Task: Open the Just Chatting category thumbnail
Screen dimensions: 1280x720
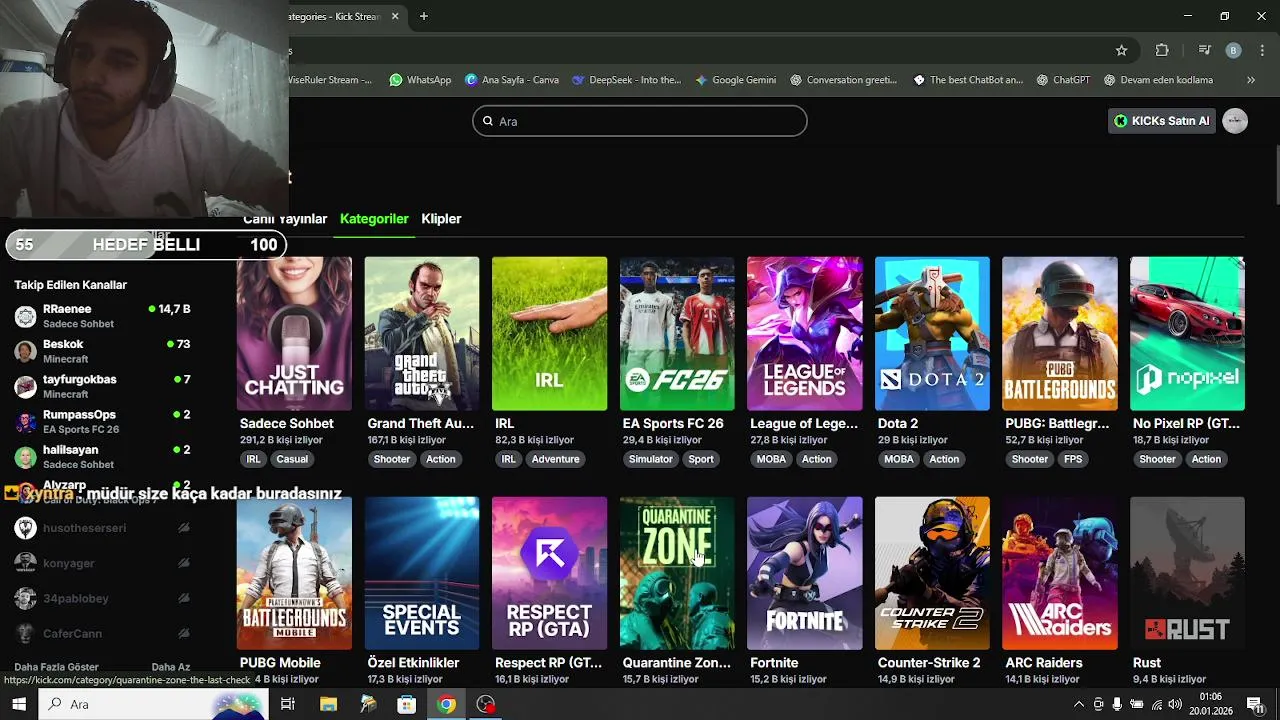Action: click(294, 333)
